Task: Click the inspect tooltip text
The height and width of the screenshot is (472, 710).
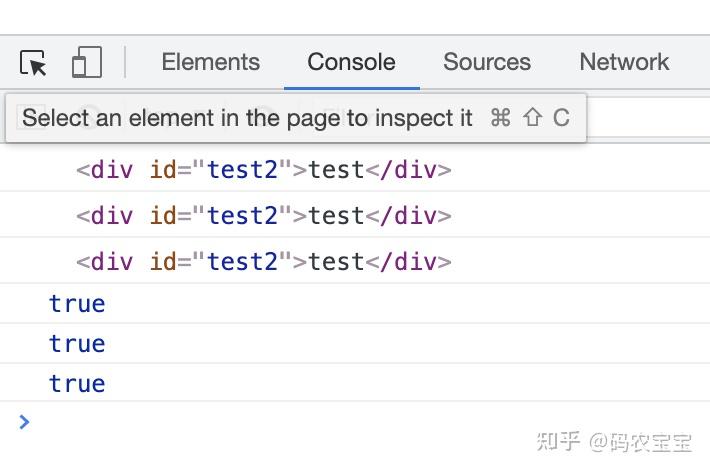Action: pos(247,118)
